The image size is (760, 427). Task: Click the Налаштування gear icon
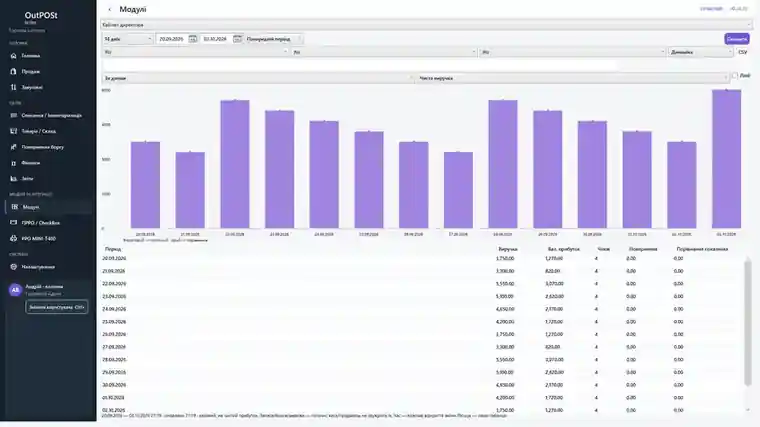click(x=14, y=267)
